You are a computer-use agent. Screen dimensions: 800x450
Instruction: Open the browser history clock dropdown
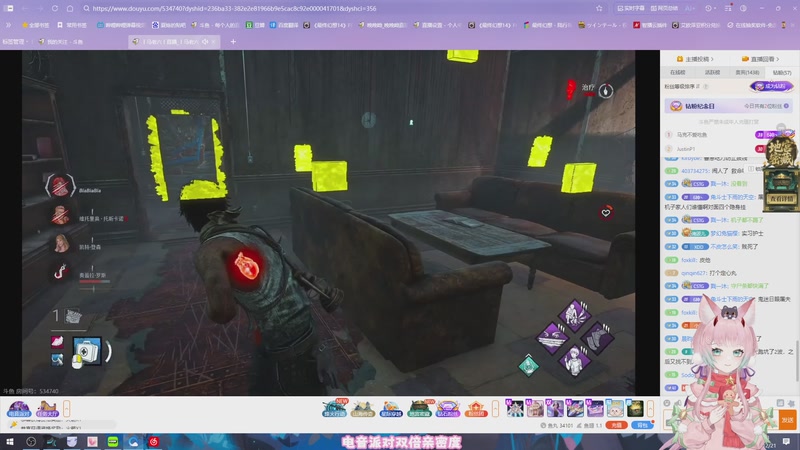coord(710,9)
